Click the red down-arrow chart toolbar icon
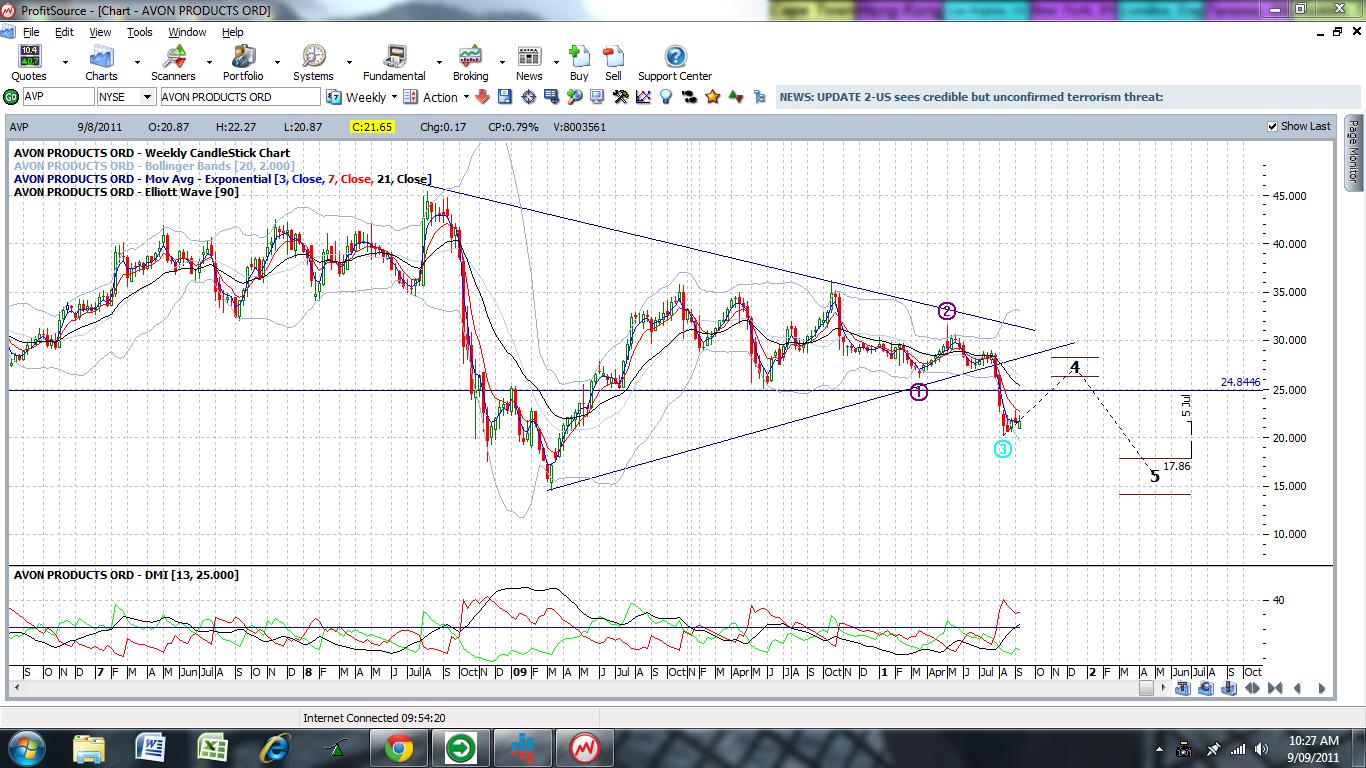 click(482, 97)
